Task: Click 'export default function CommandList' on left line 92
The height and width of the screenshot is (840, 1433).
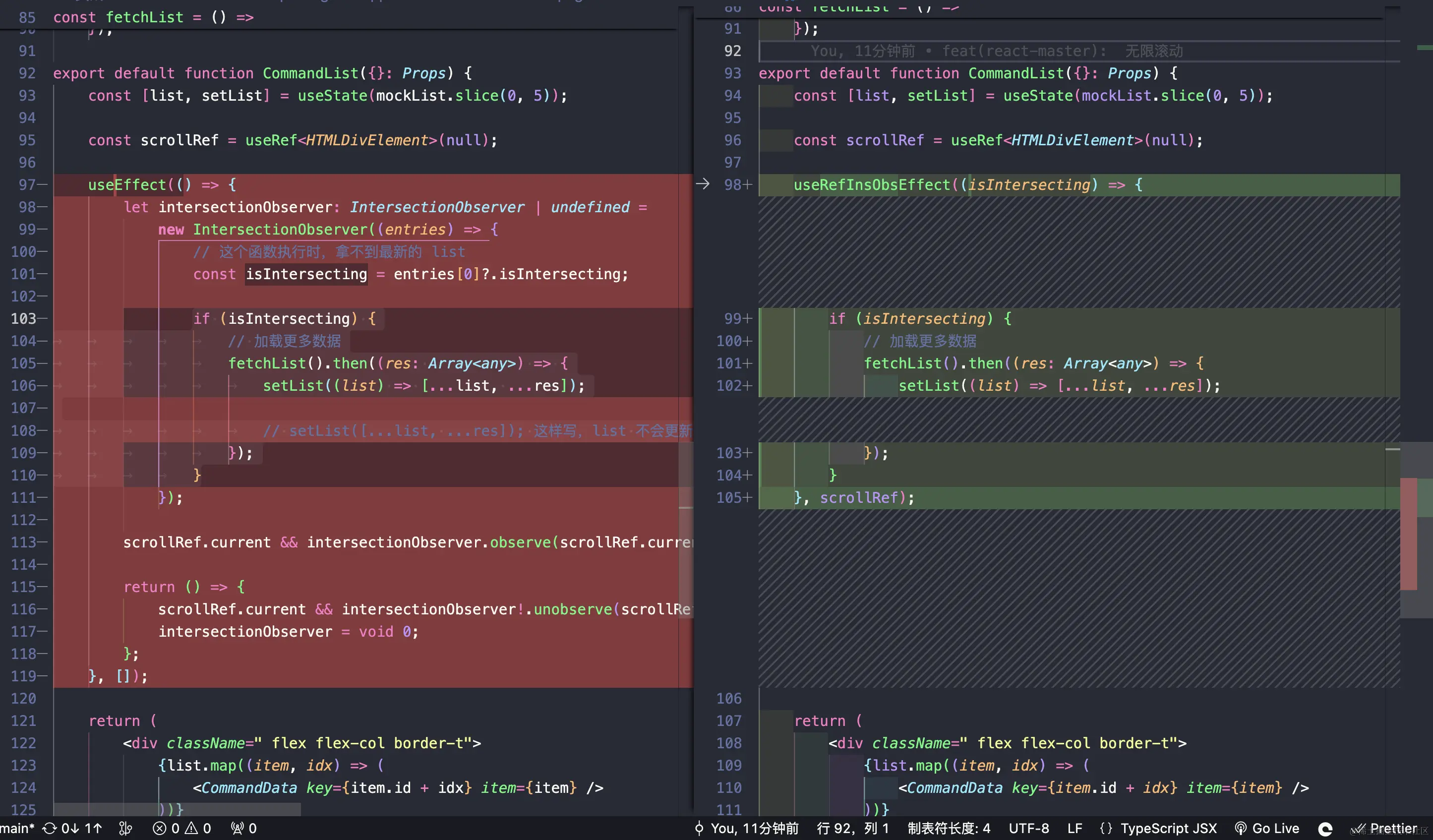Action: coord(206,73)
